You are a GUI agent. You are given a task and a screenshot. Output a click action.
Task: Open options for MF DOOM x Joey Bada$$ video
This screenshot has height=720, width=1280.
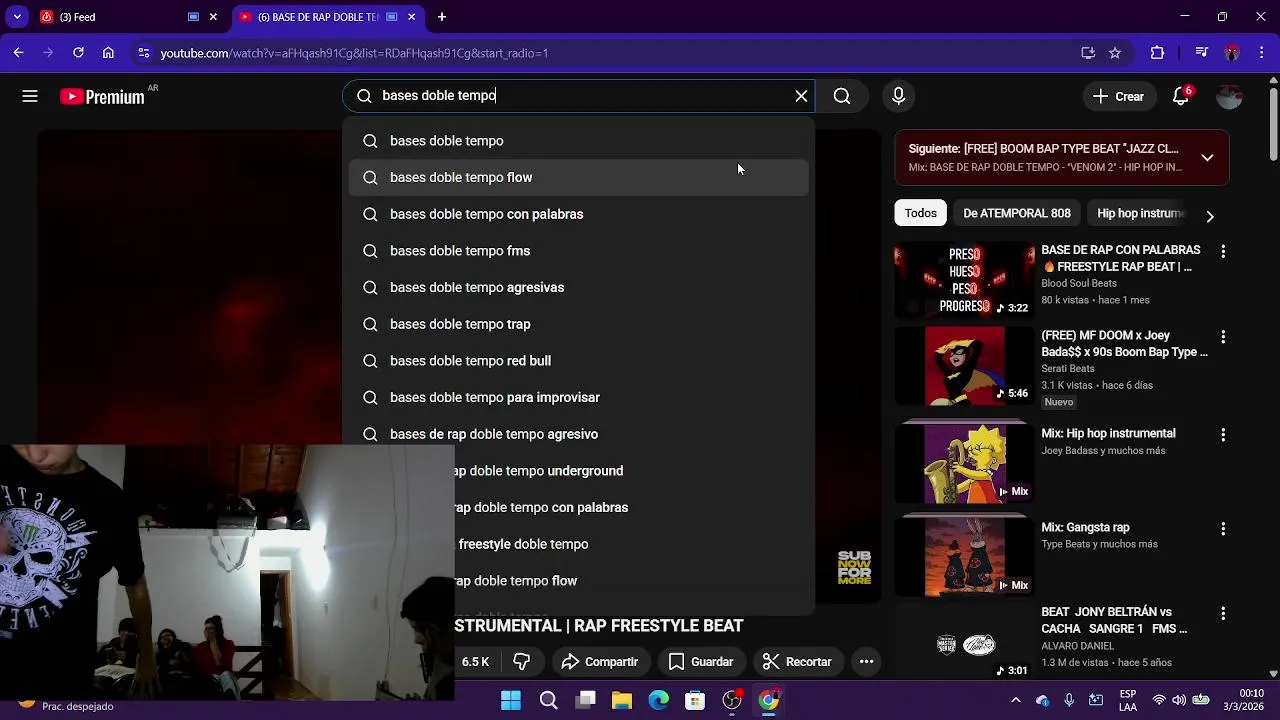(1222, 337)
